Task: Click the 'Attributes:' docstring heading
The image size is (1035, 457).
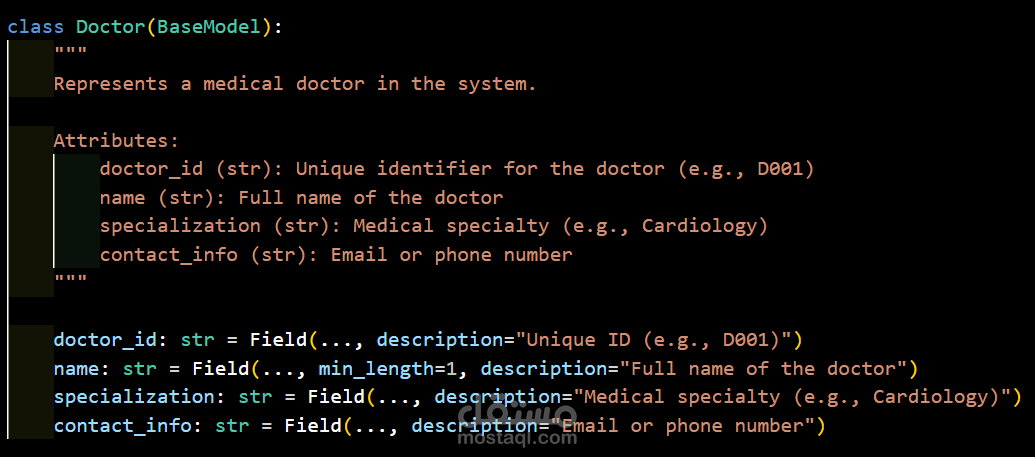Action: click(116, 141)
